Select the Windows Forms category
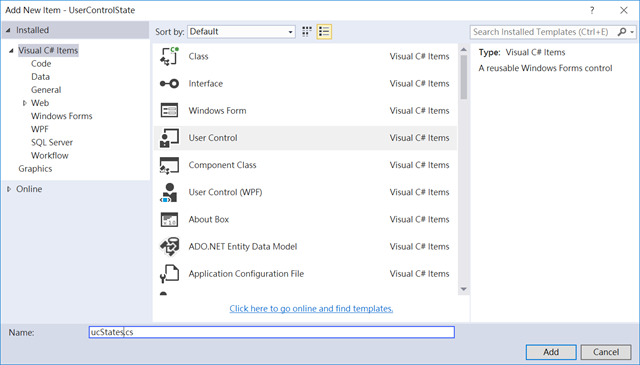This screenshot has height=365, width=640. (62, 116)
